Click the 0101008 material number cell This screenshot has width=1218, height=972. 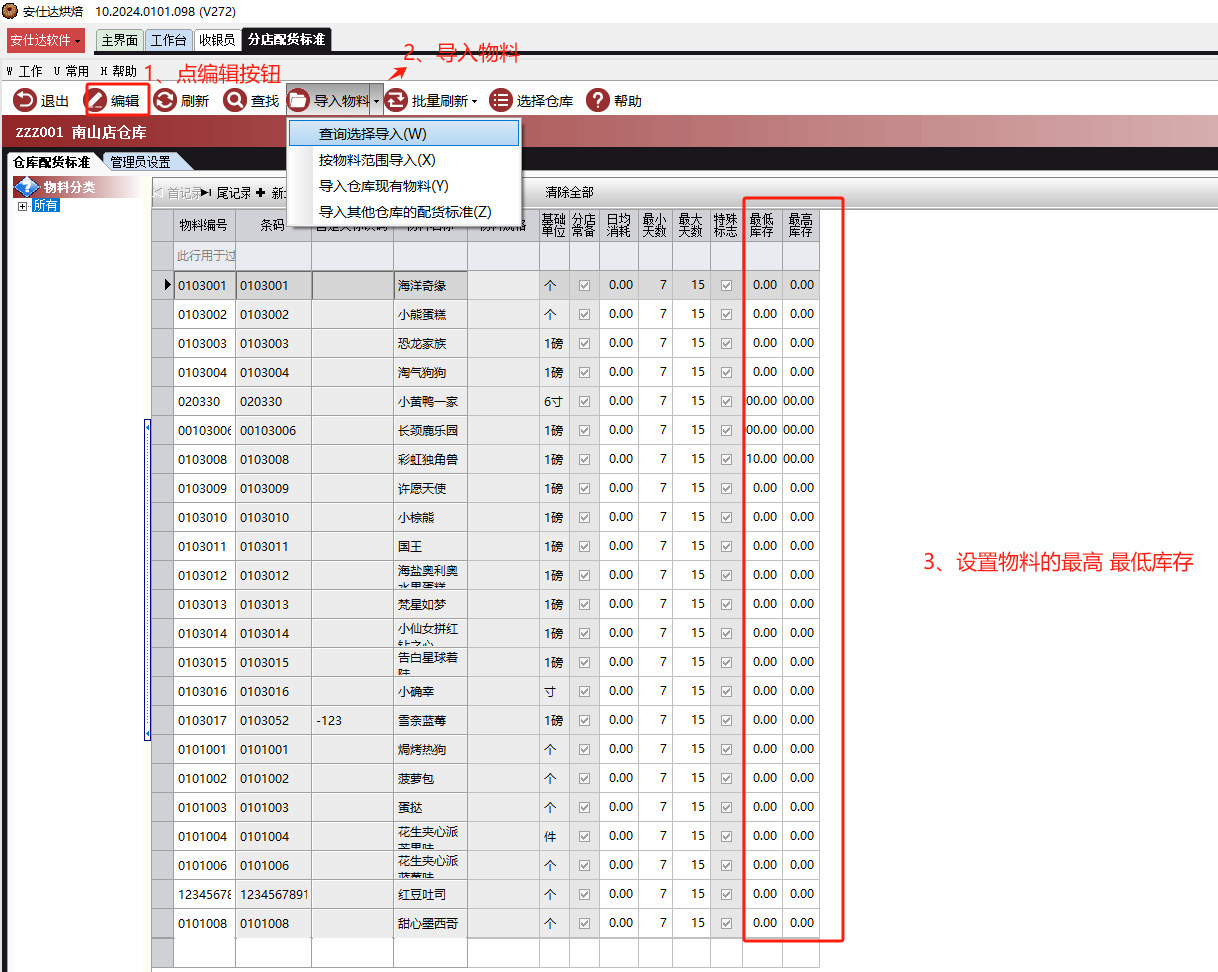[205, 923]
